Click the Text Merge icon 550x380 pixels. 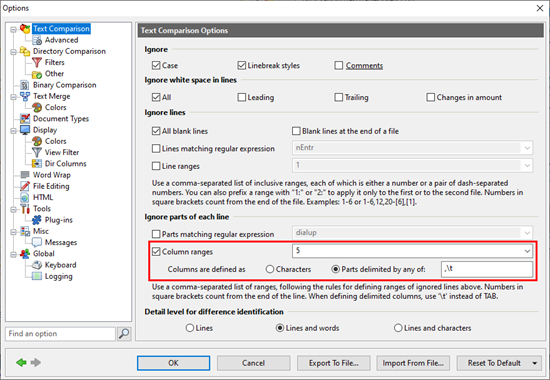click(25, 96)
